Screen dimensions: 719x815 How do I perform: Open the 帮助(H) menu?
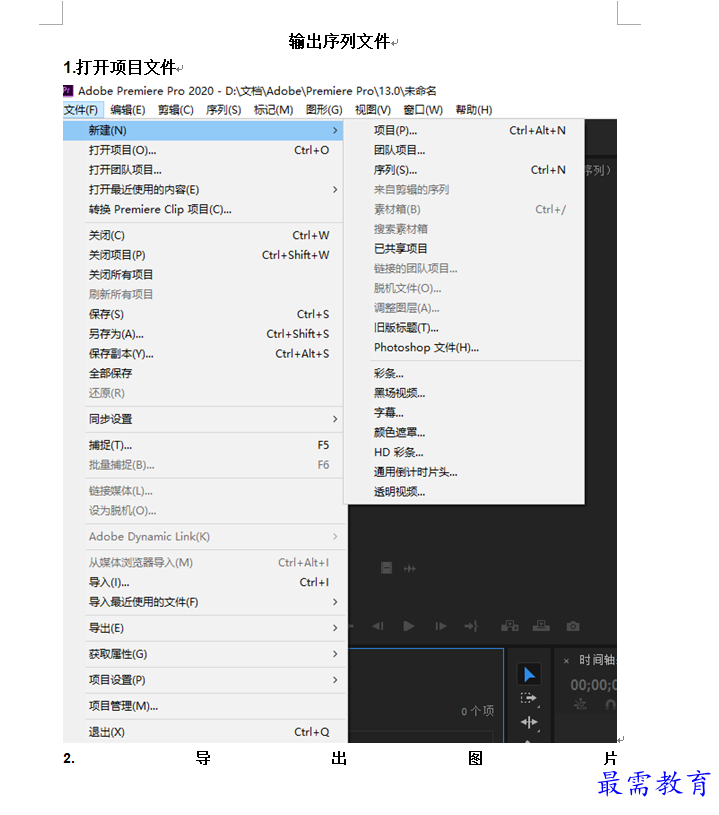[x=474, y=110]
